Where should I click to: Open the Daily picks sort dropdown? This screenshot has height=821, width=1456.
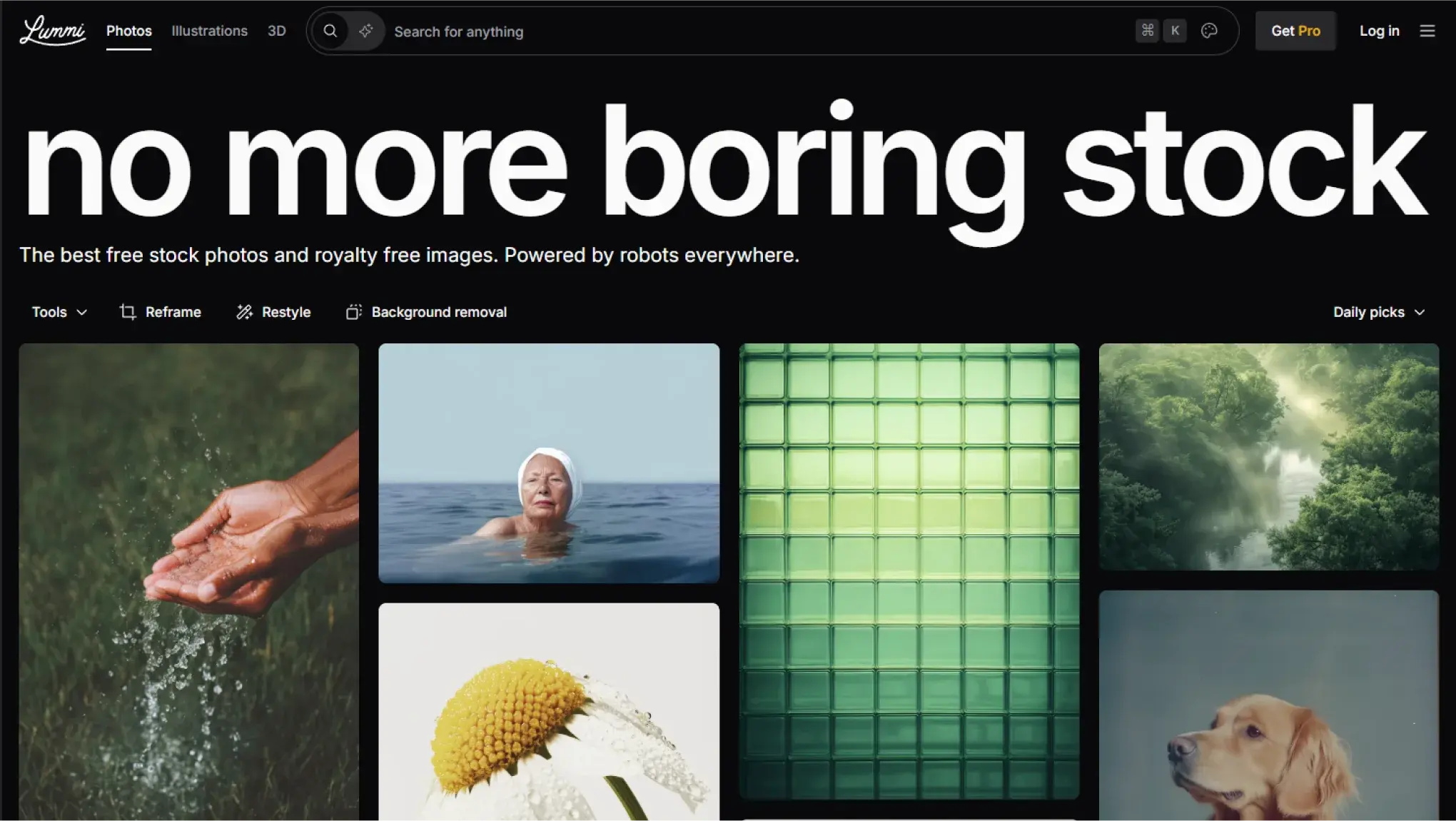pyautogui.click(x=1378, y=312)
